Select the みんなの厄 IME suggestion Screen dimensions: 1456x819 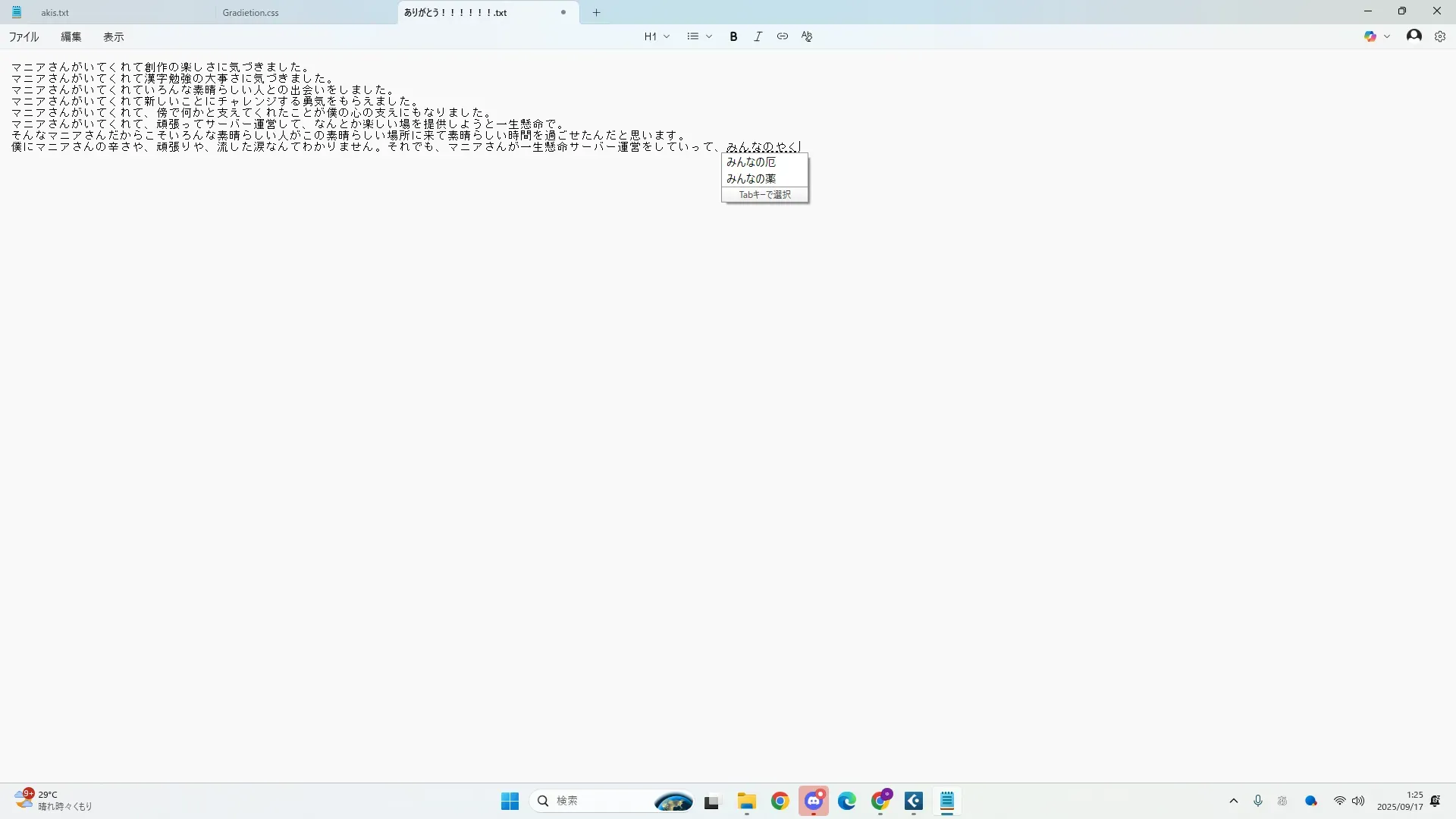751,162
